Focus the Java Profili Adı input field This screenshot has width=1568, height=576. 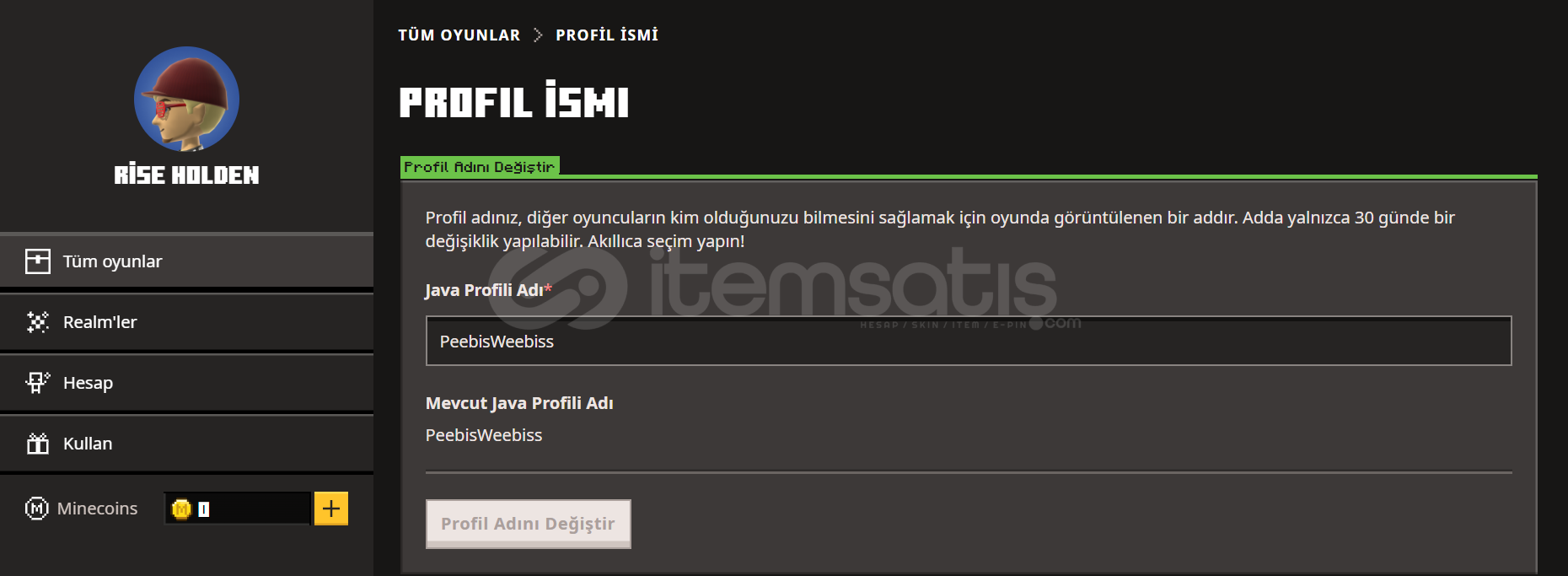pyautogui.click(x=969, y=341)
